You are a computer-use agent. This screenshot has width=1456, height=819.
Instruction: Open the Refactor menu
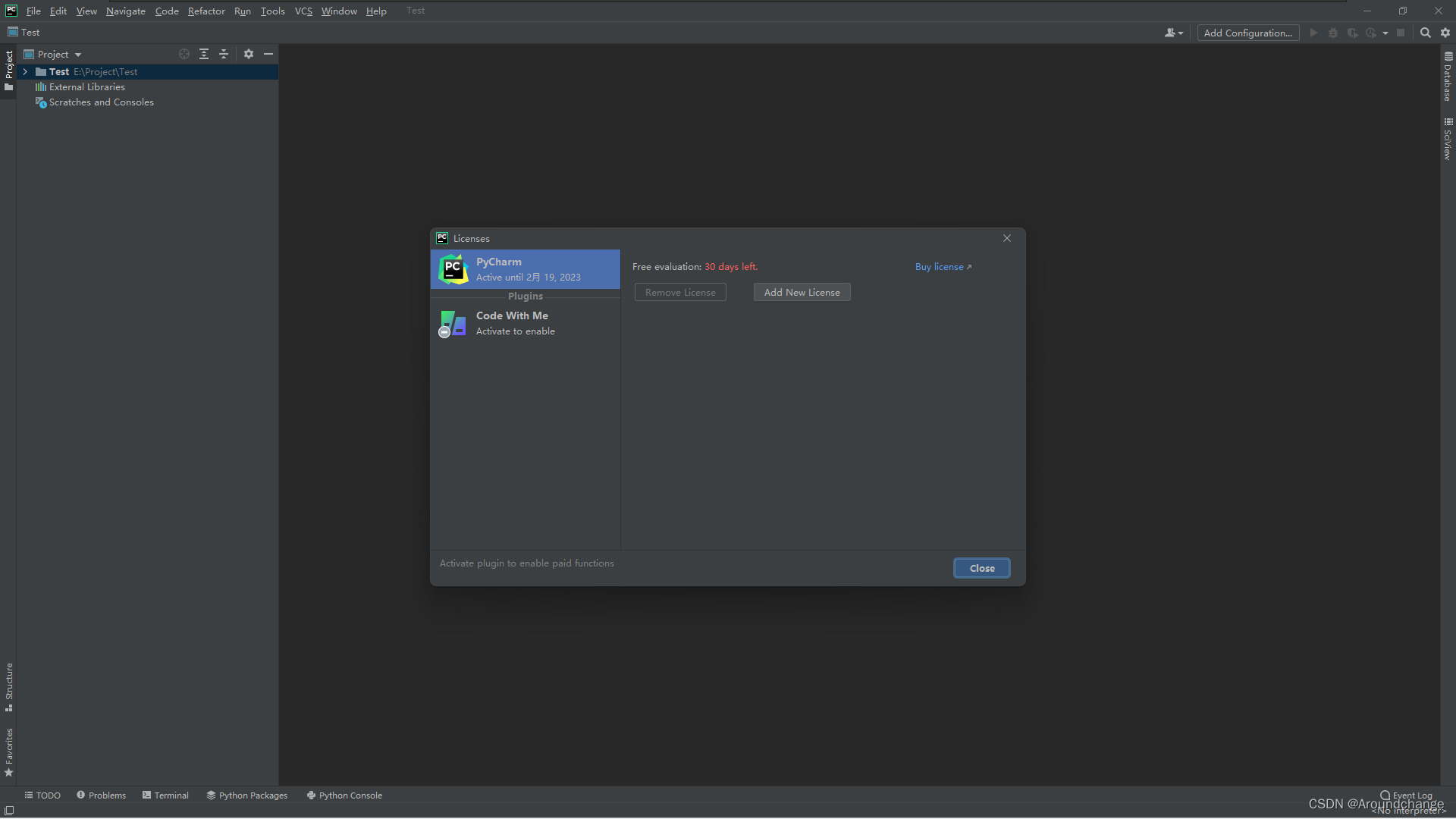click(x=206, y=11)
